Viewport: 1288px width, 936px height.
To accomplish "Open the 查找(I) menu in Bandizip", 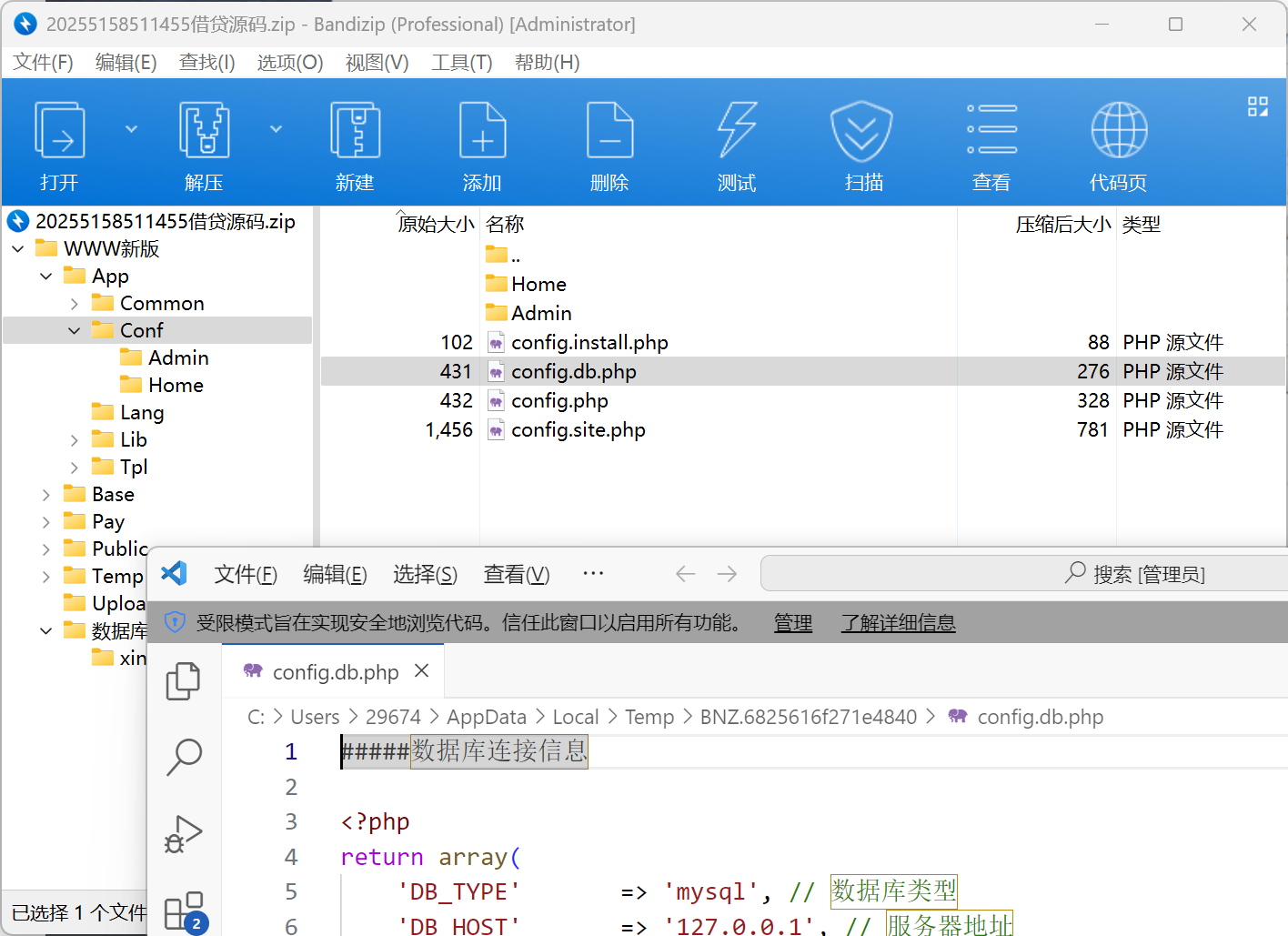I will pyautogui.click(x=207, y=63).
